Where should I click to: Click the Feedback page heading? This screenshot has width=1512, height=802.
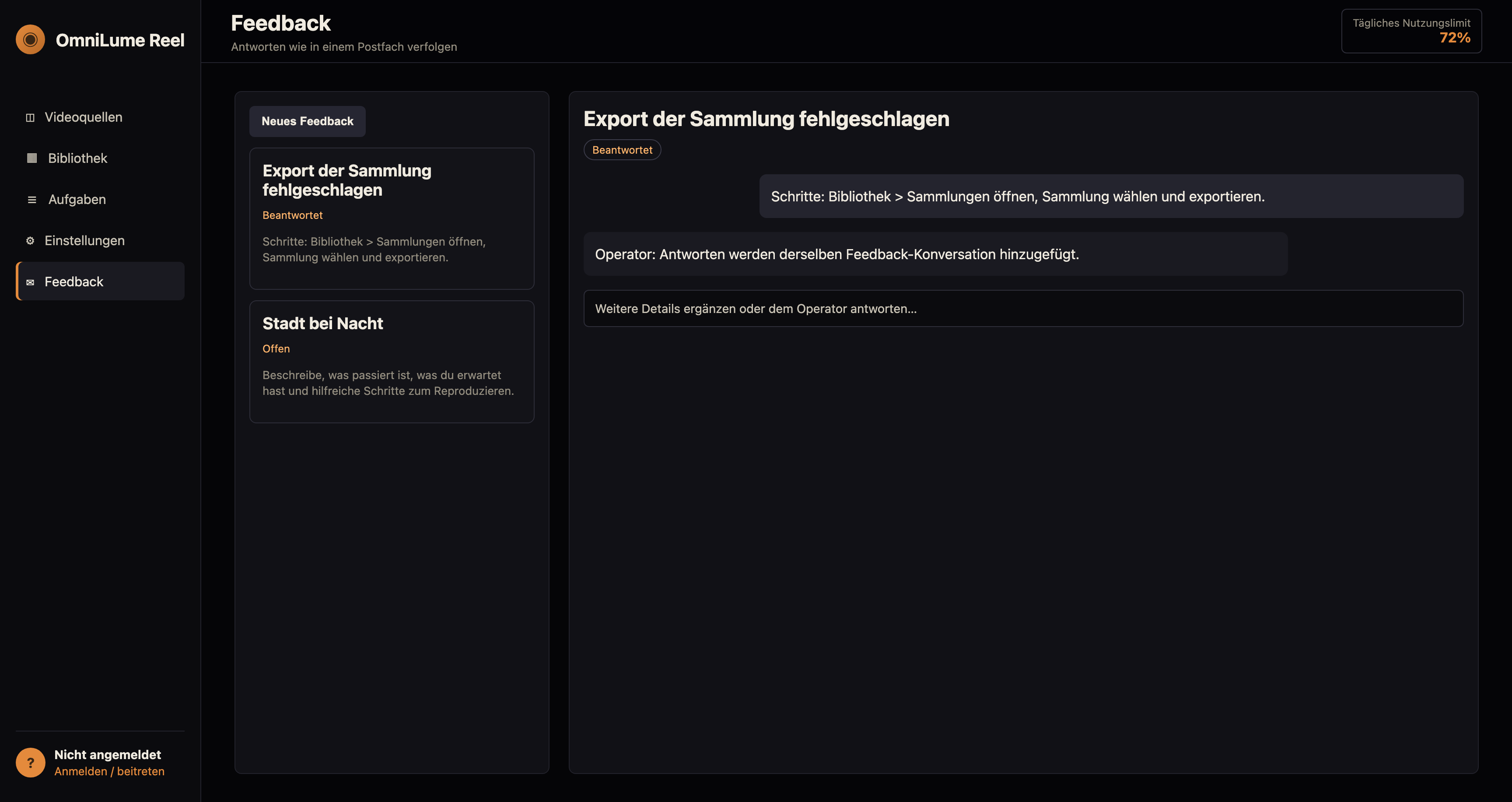[x=280, y=24]
